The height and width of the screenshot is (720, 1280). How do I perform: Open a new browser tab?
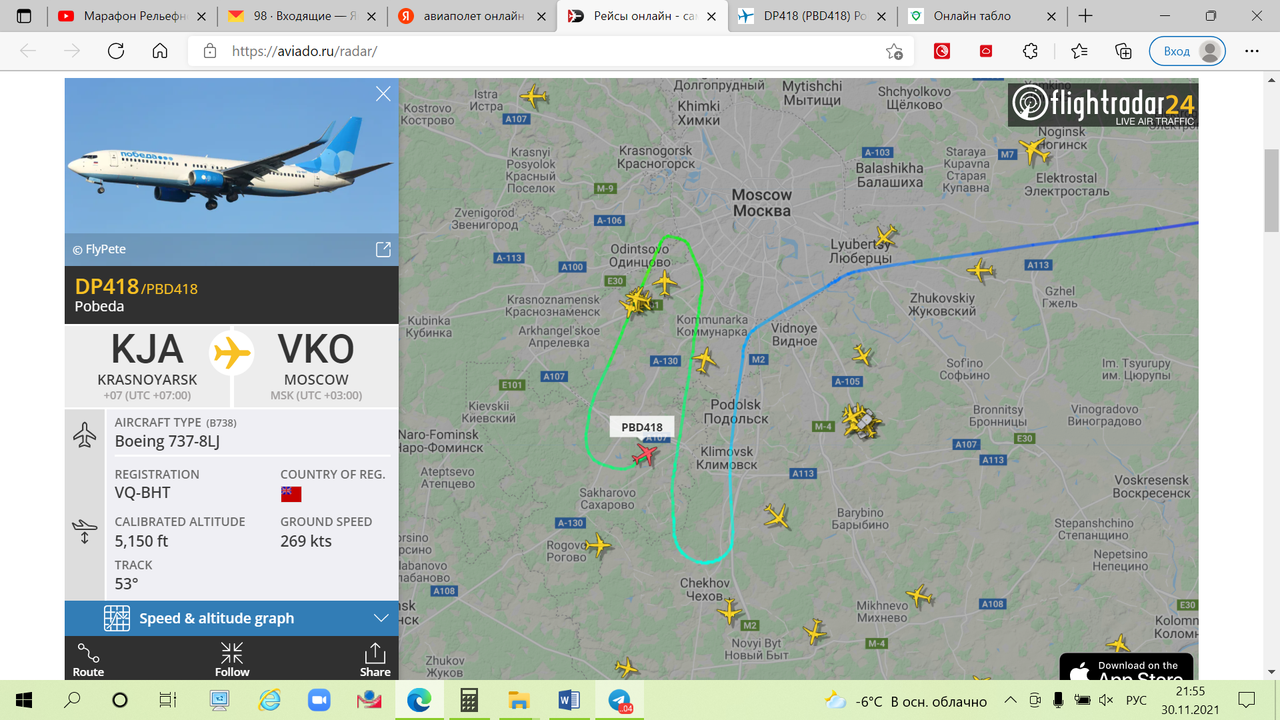[x=1086, y=16]
